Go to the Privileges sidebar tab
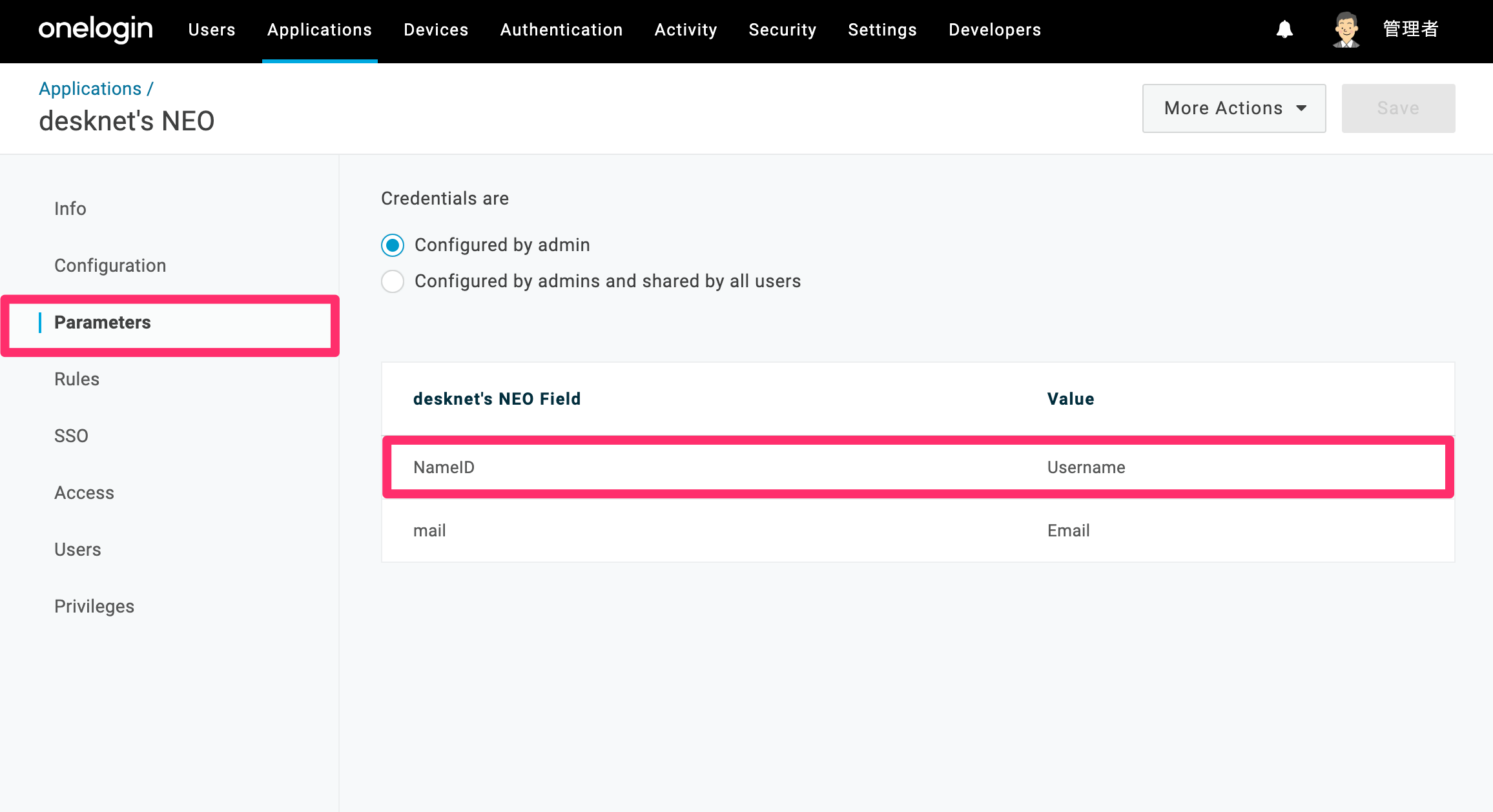 pos(94,606)
